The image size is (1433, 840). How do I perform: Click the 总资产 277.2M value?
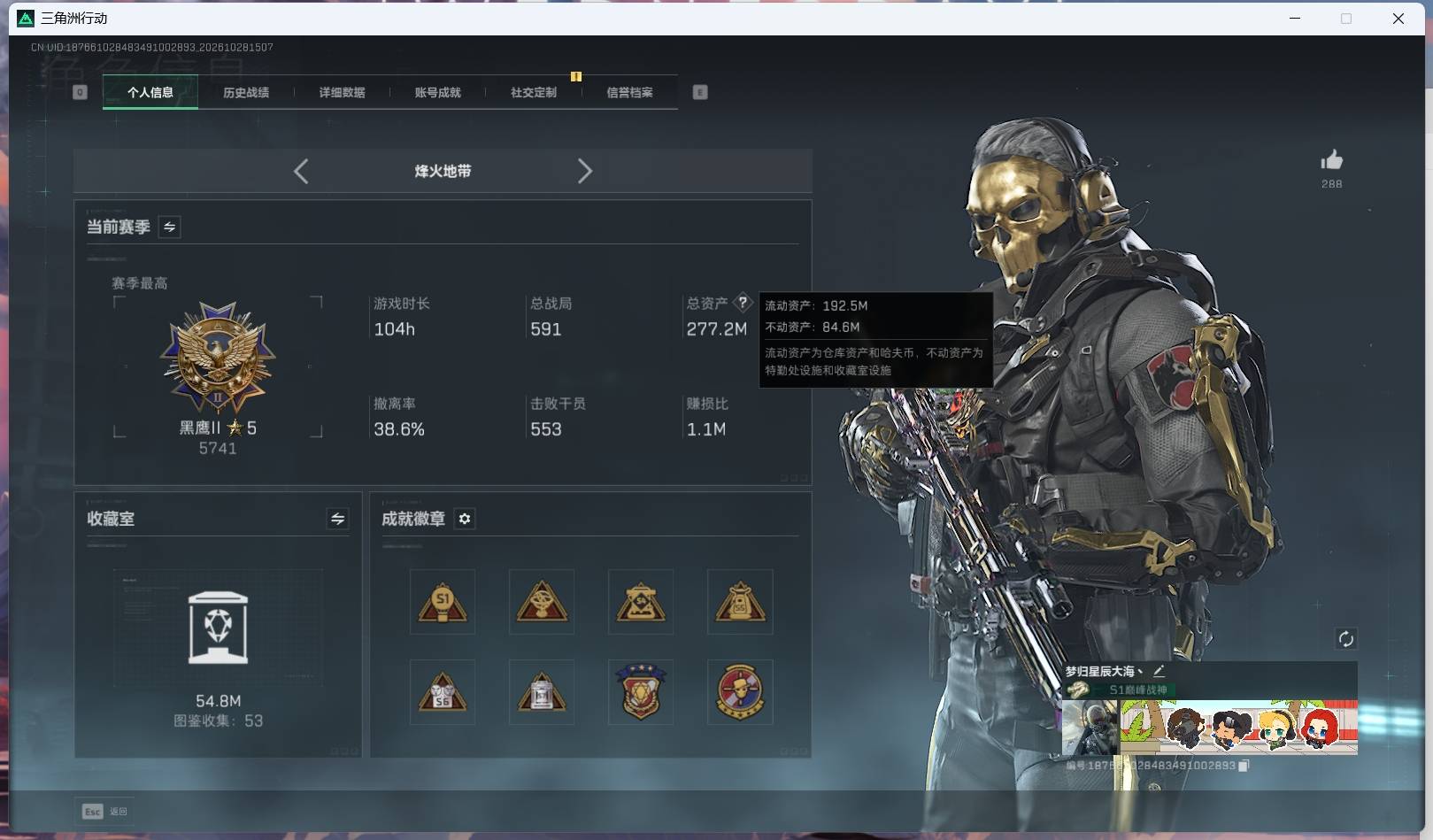[x=717, y=329]
